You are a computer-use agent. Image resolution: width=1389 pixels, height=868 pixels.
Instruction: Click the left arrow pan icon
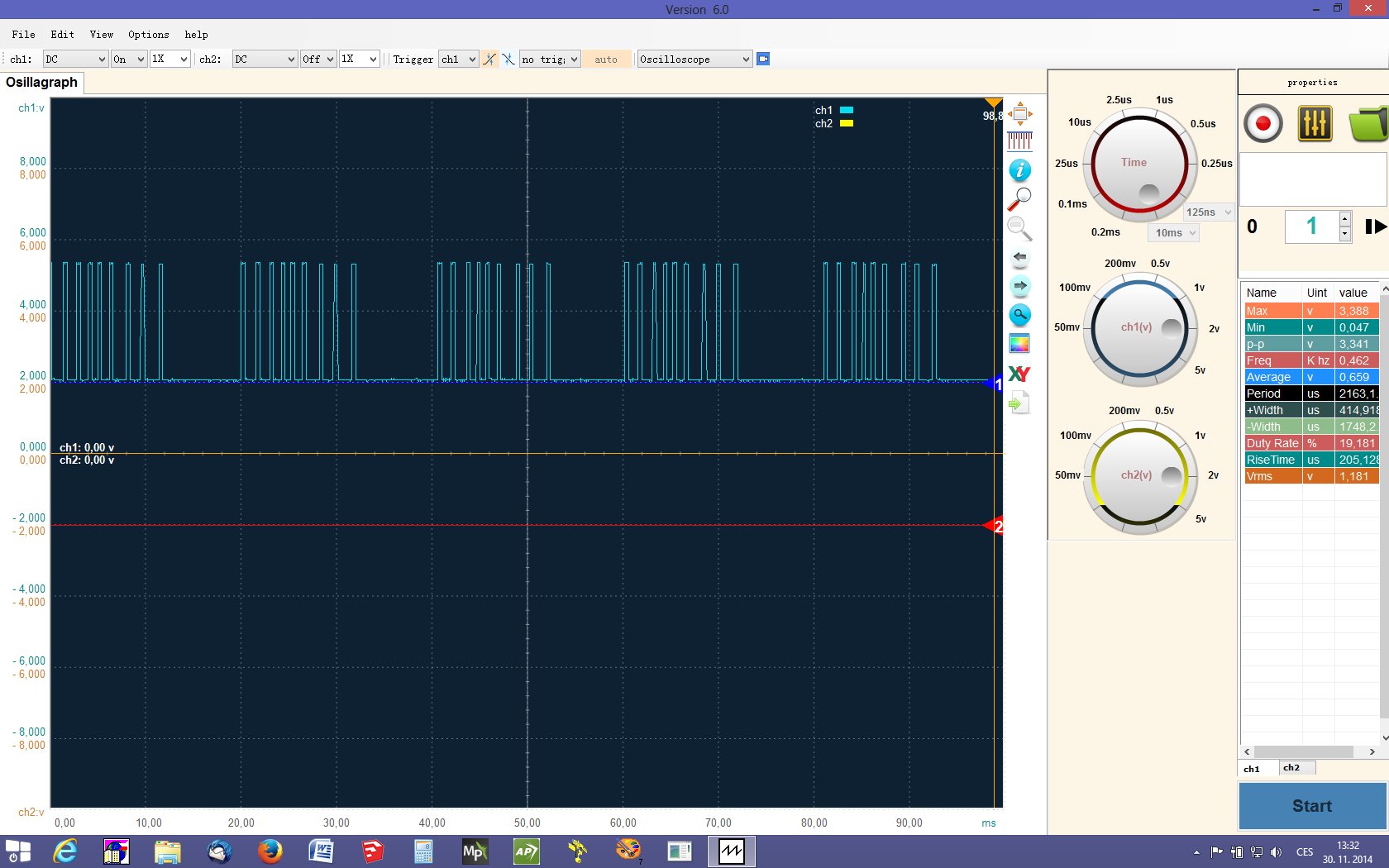[1019, 258]
